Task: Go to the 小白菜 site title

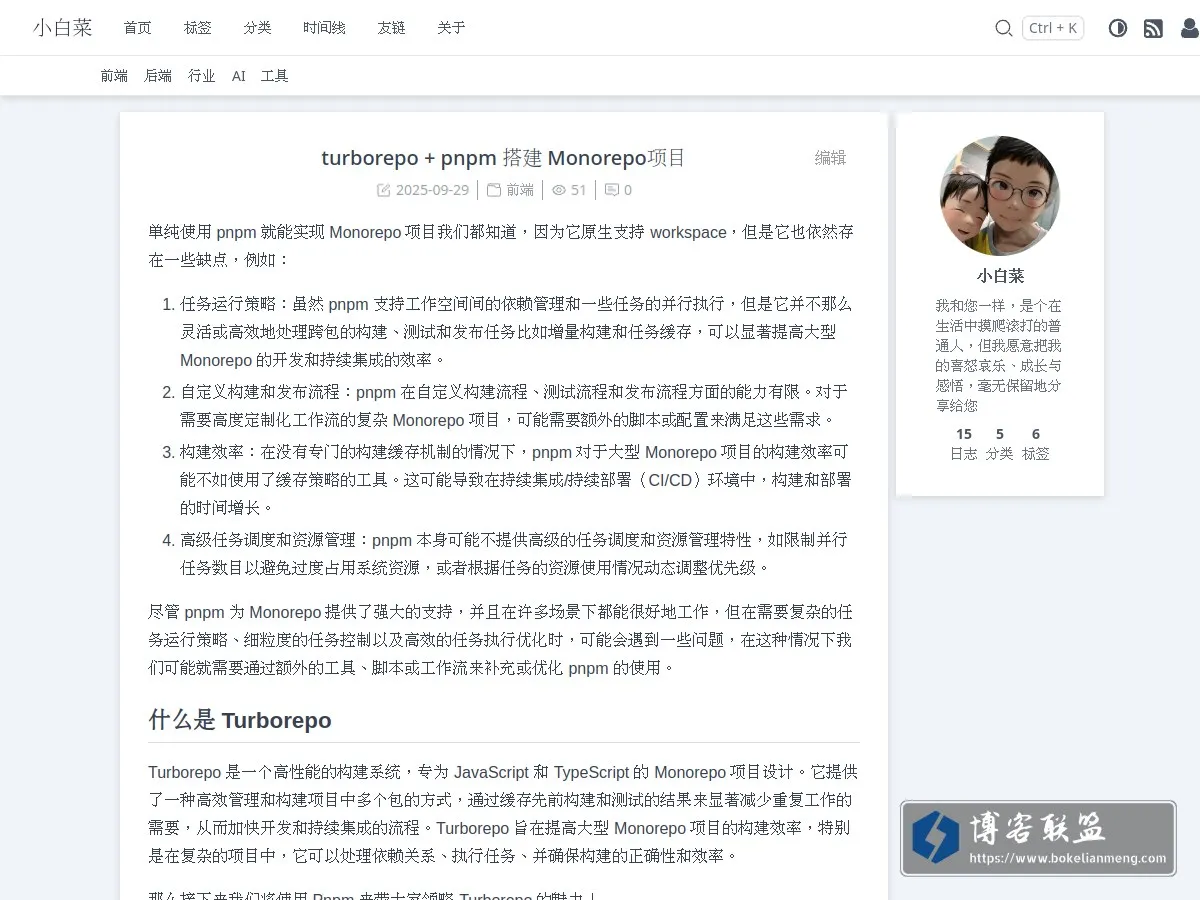Action: click(62, 28)
